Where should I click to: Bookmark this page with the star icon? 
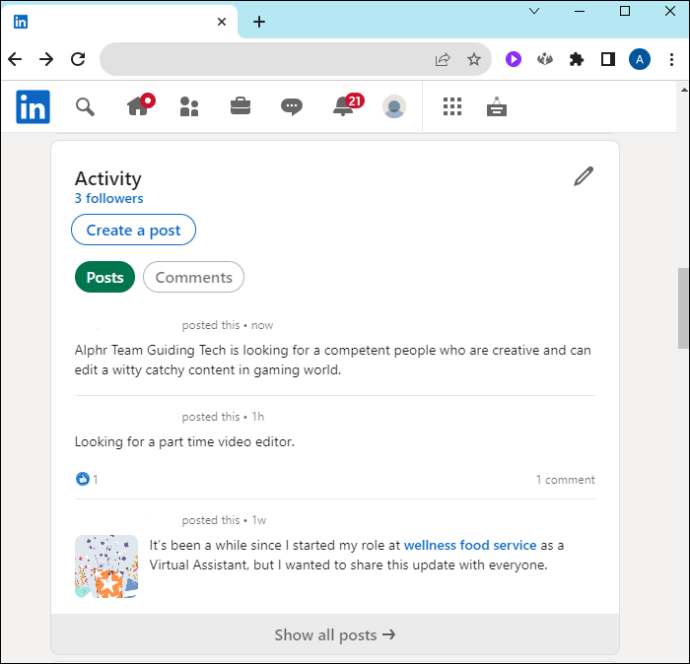[x=474, y=59]
